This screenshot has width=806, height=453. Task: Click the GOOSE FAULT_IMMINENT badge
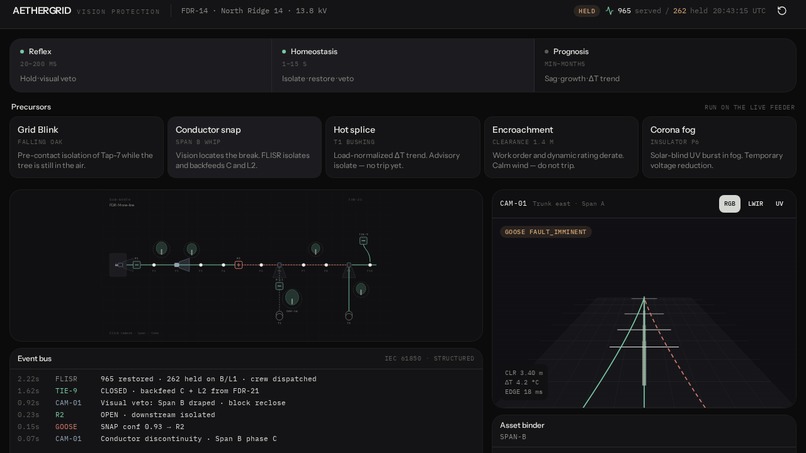click(545, 232)
